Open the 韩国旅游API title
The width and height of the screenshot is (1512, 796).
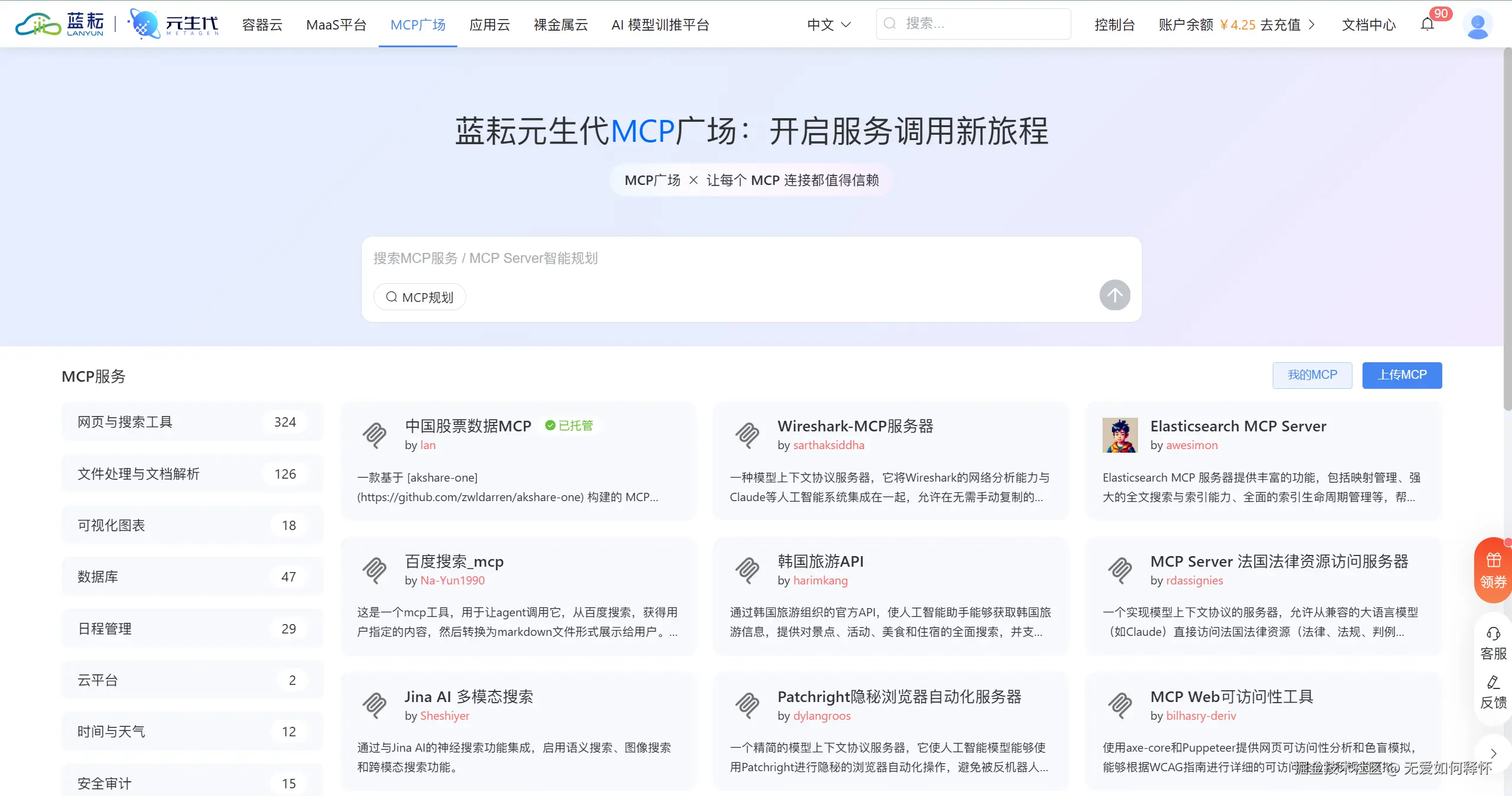pos(820,561)
